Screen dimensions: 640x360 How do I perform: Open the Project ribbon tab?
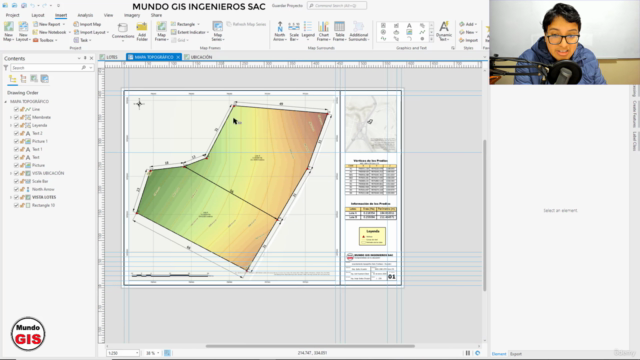[13, 15]
